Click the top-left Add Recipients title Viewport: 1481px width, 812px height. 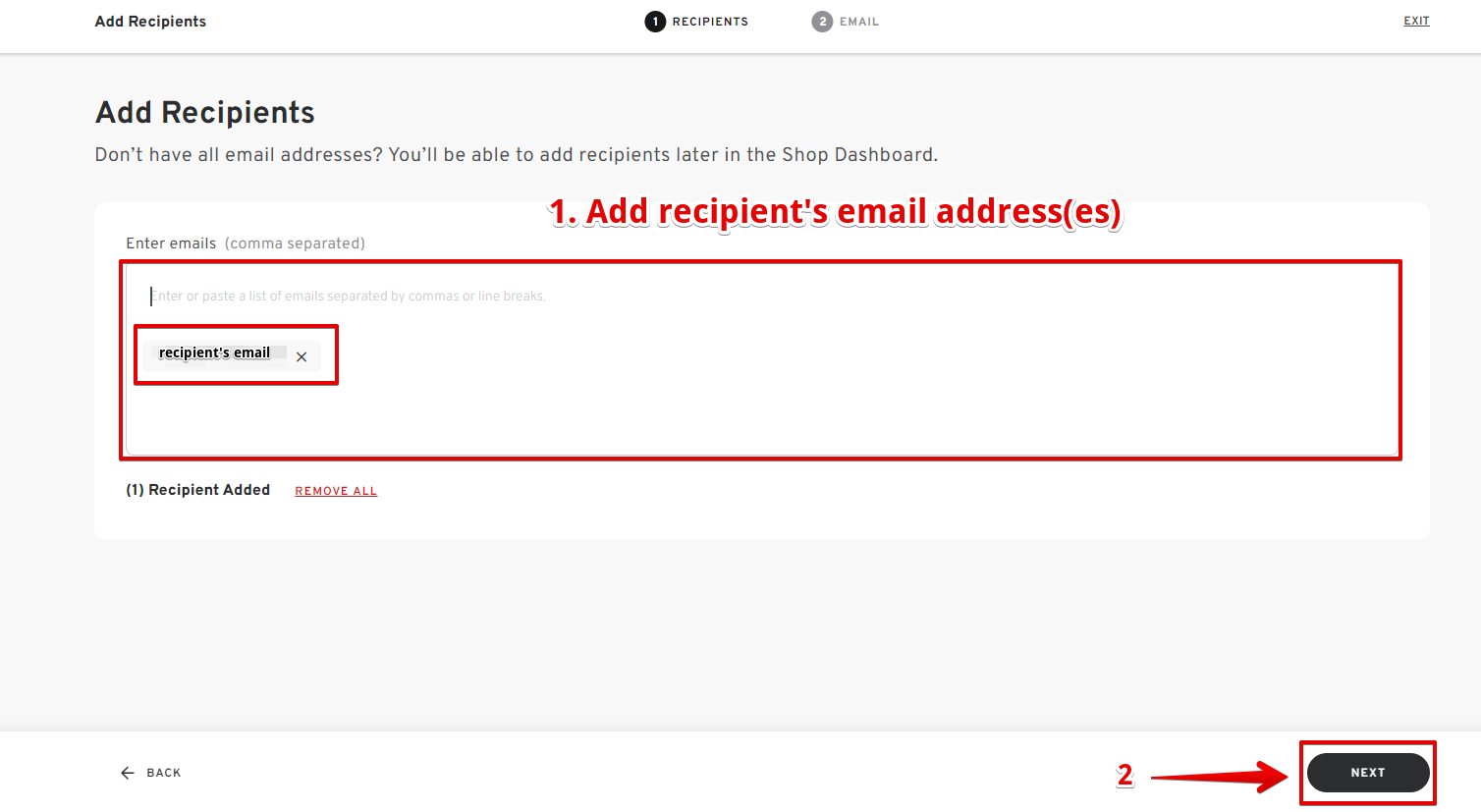point(150,22)
